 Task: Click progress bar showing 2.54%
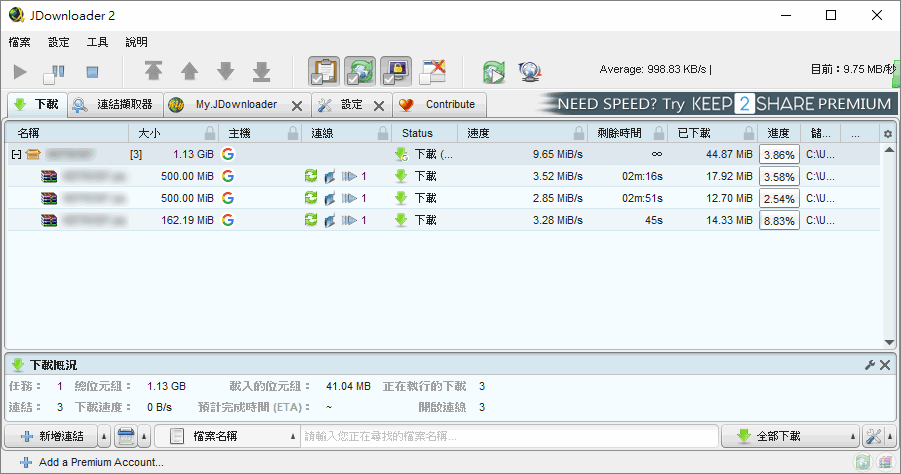779,199
